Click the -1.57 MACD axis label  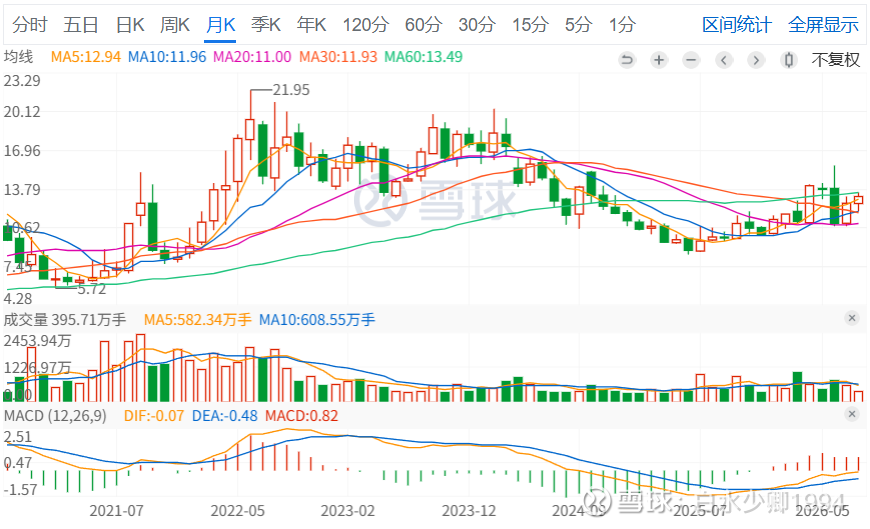21,490
